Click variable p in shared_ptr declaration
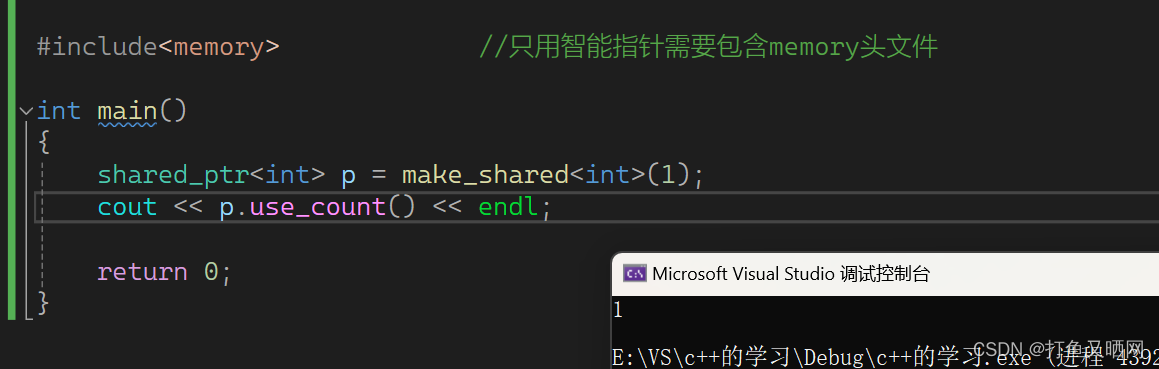The image size is (1159, 369). pyautogui.click(x=348, y=177)
